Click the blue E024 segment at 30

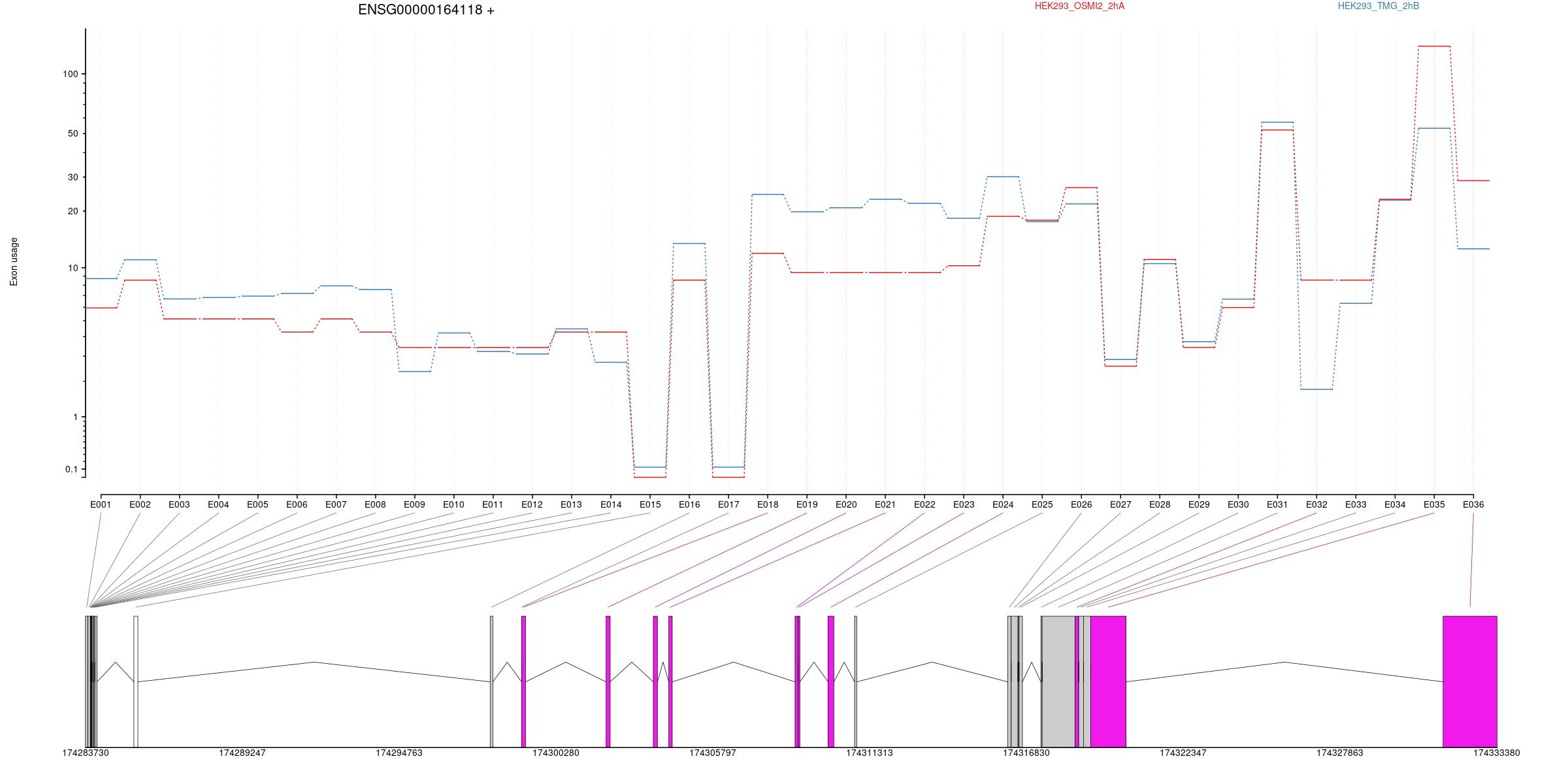coord(1003,176)
